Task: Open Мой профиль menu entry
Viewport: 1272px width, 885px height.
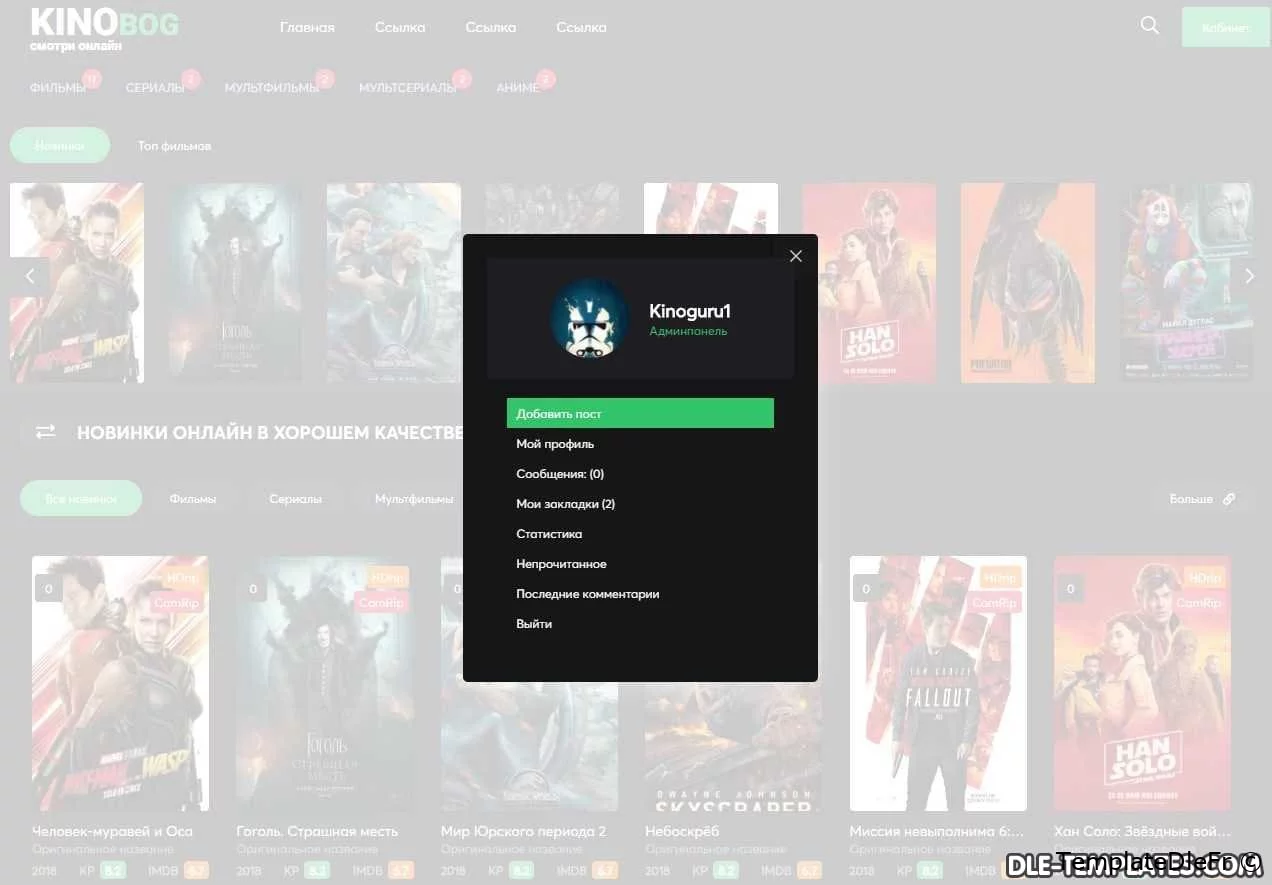Action: click(555, 444)
